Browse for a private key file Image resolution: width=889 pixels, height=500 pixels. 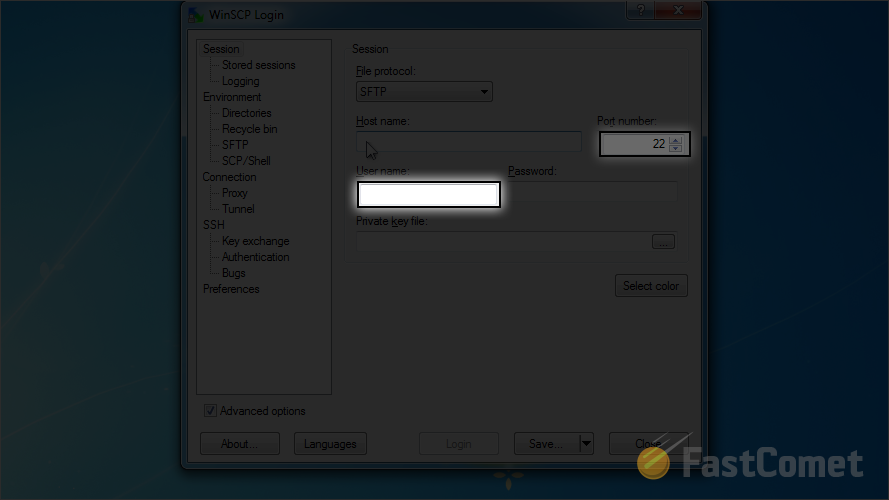[663, 241]
